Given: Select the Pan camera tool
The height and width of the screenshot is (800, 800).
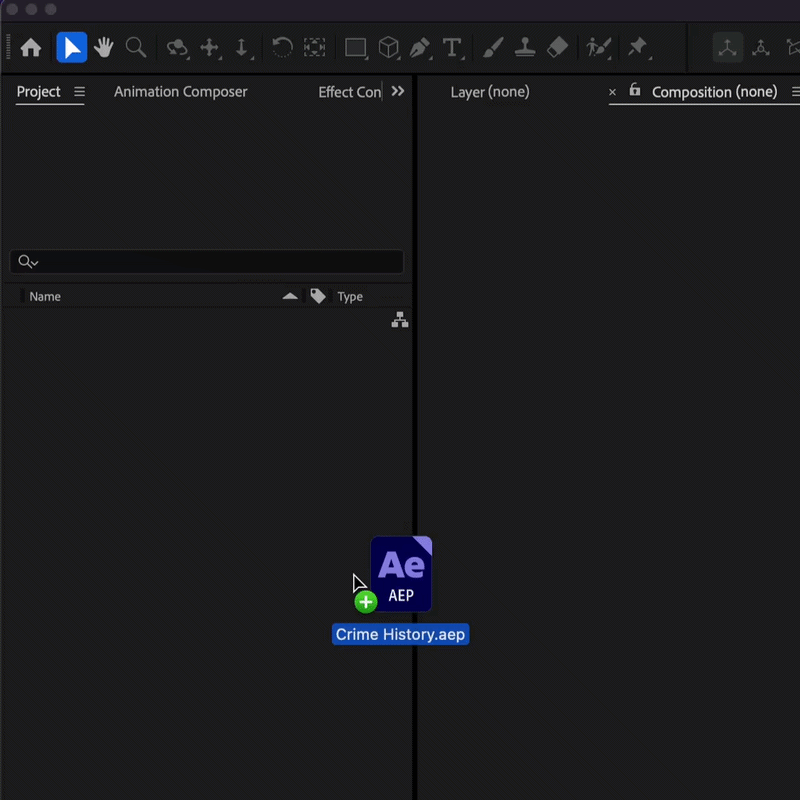Looking at the screenshot, I should pyautogui.click(x=210, y=48).
